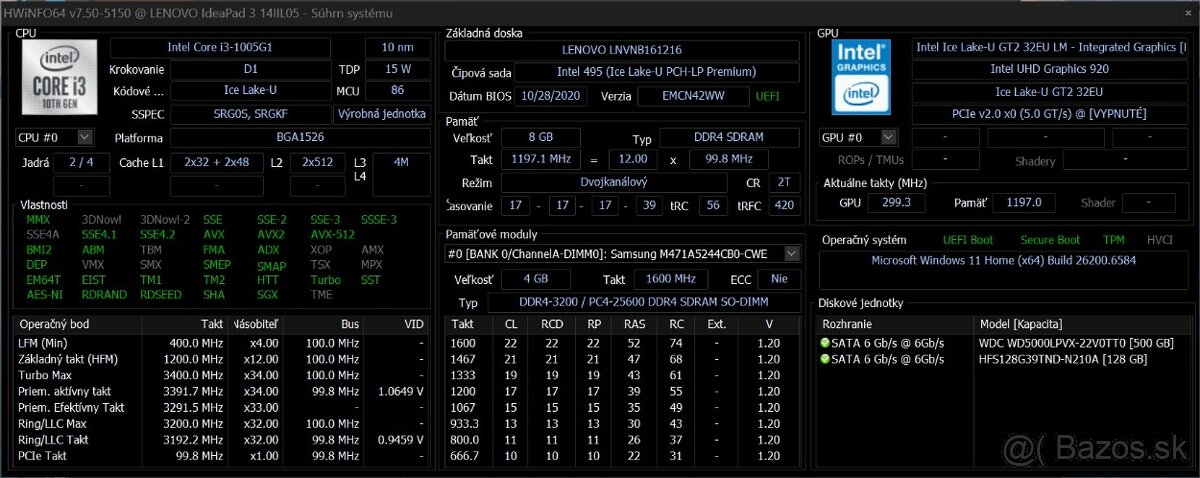Viewport: 1200px width, 478px height.
Task: Click the AVX-512 feature label
Action: (x=332, y=234)
